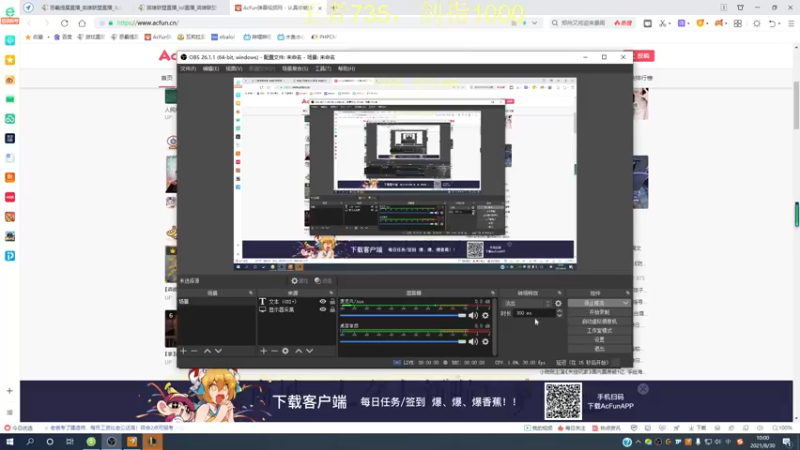
Task: Move the source down in the sources list
Action: click(x=310, y=351)
